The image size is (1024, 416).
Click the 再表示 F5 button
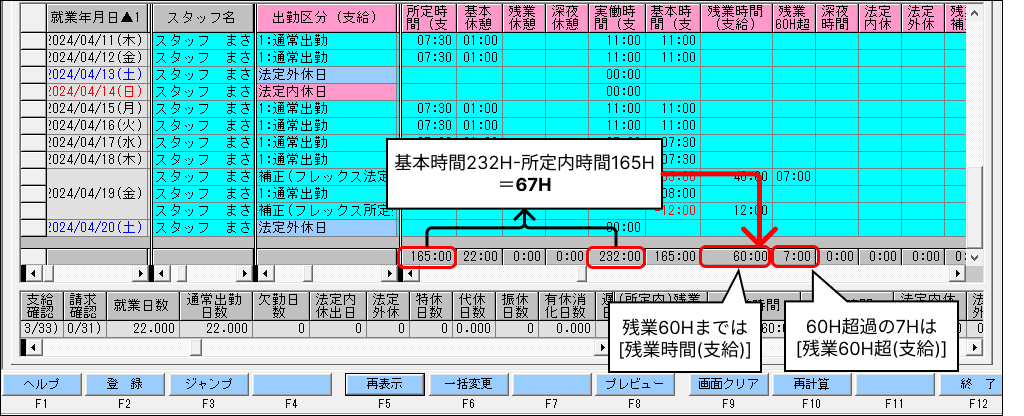(385, 384)
